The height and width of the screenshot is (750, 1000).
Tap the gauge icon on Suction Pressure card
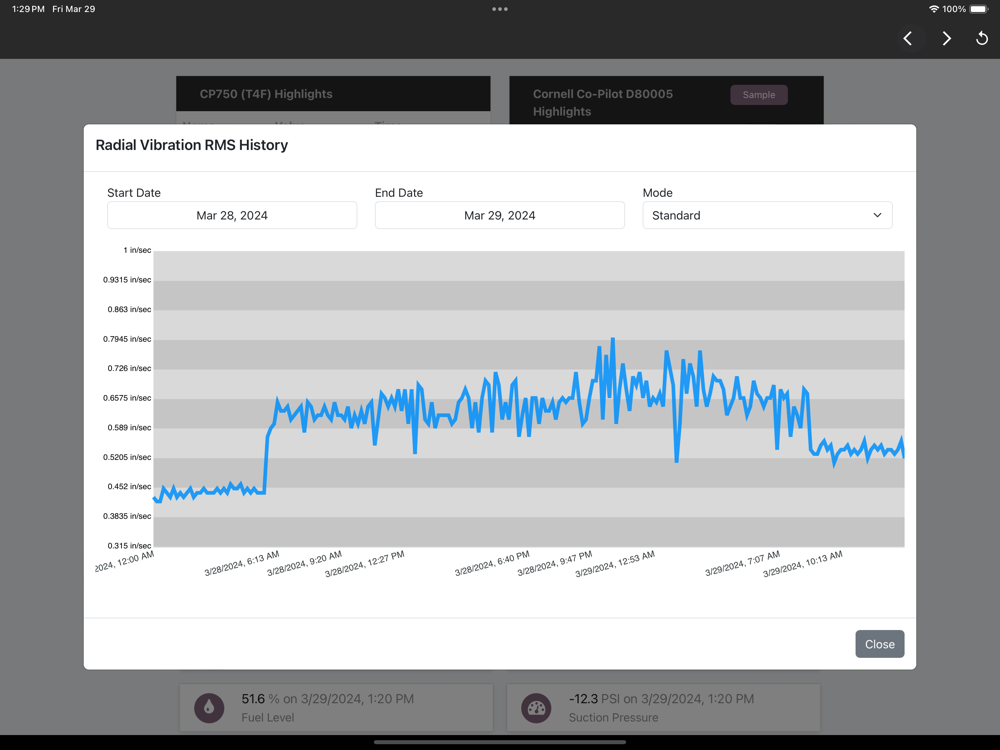point(536,707)
